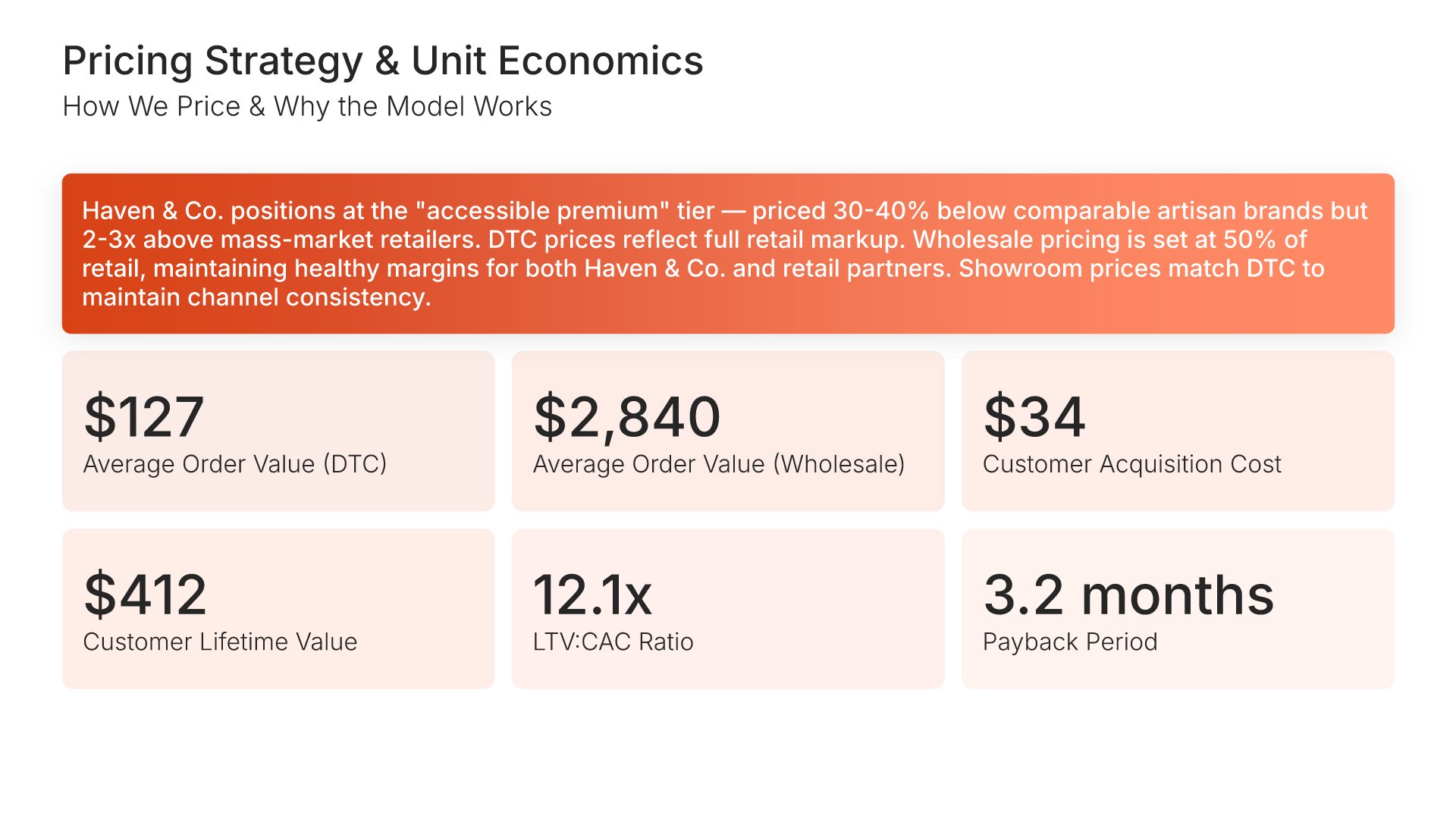Viewport: 1456px width, 819px height.
Task: Click the $34 metric value
Action: pos(1034,416)
